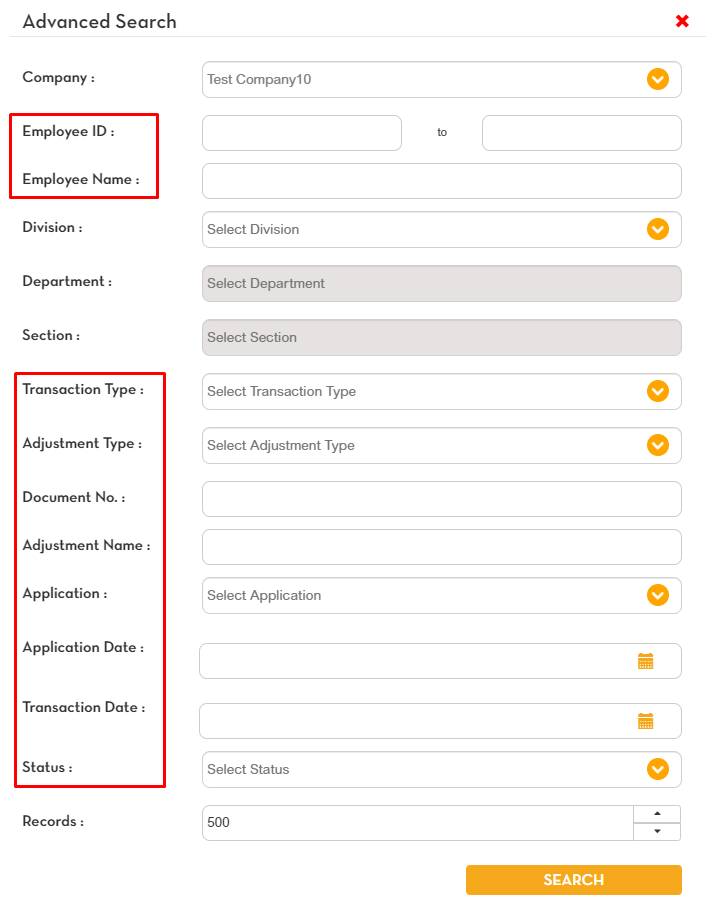This screenshot has height=913, width=715.
Task: Click the "Records :" label
Action: click(x=53, y=822)
